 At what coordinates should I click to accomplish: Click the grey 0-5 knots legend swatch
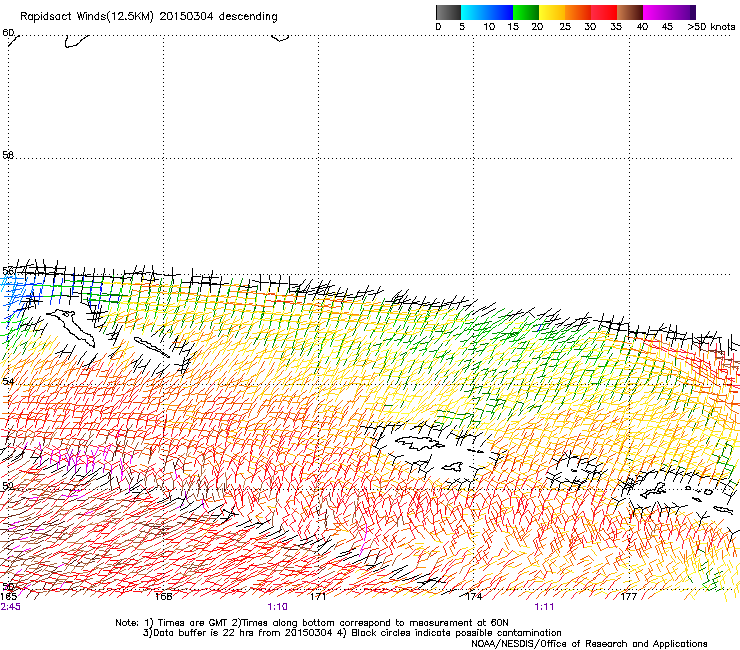[x=448, y=12]
